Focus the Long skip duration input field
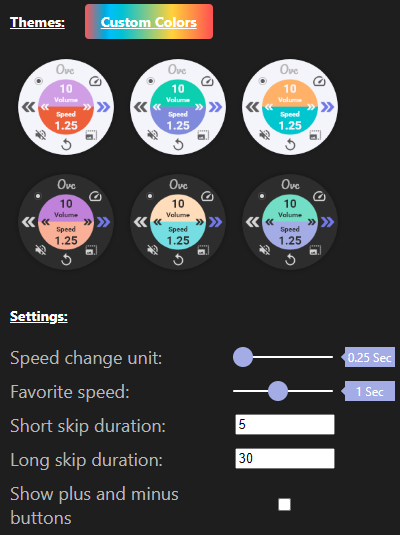The image size is (400, 535). 285,458
